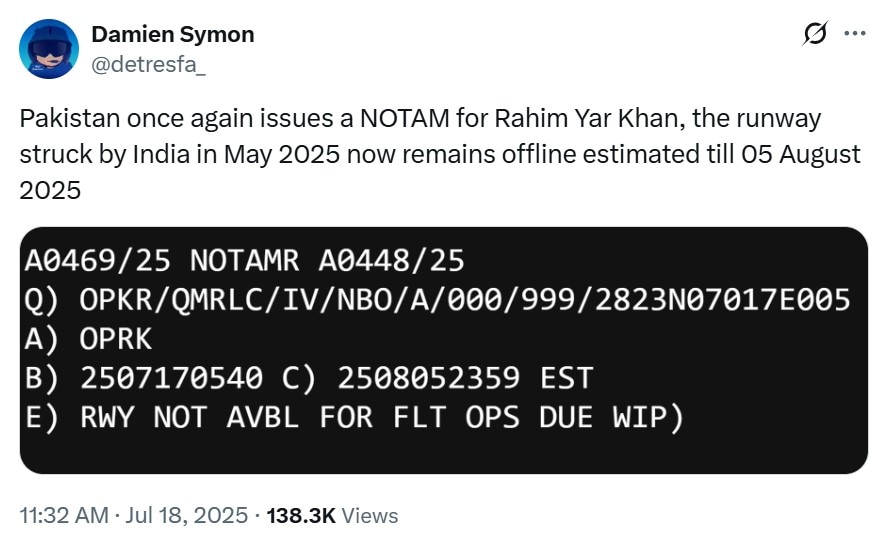Click the Jul 18, 2025 post date
The image size is (889, 544).
(x=187, y=515)
